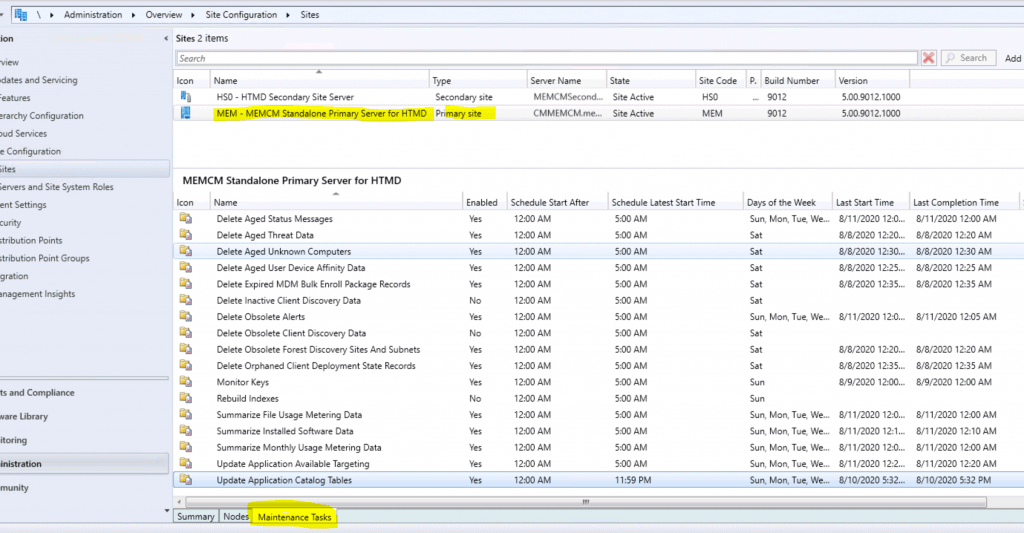
Task: Click the icon for Delete Aged User Device Affinity Data
Action: (x=185, y=267)
